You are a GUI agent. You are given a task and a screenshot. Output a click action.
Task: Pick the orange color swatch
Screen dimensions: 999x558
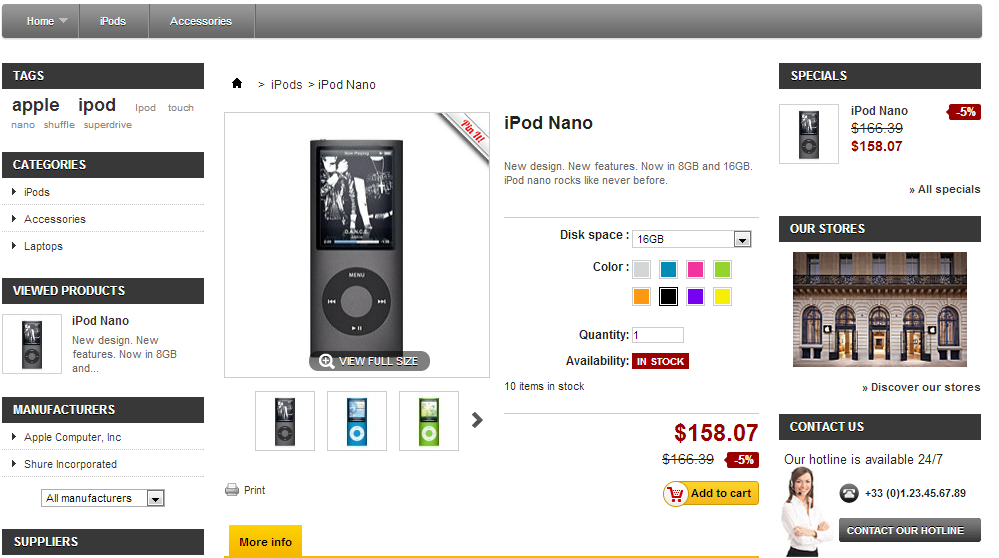pos(641,296)
